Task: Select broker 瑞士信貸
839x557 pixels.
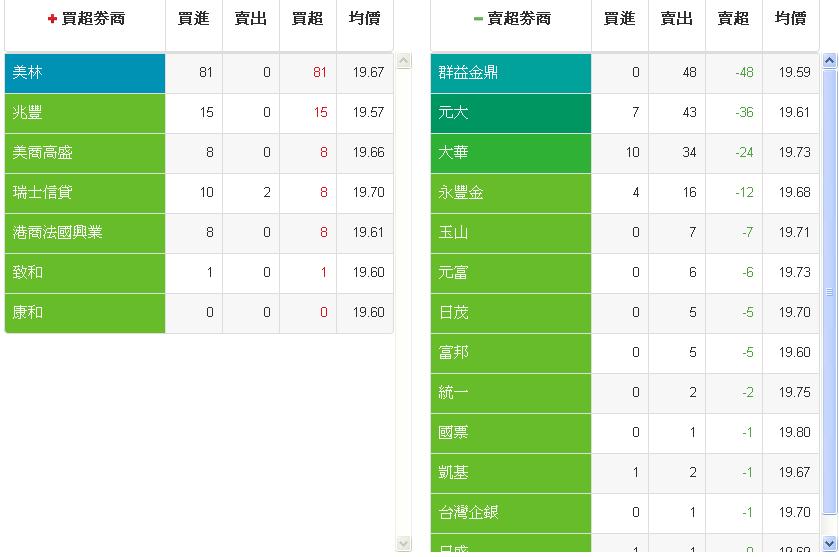Action: [85, 193]
